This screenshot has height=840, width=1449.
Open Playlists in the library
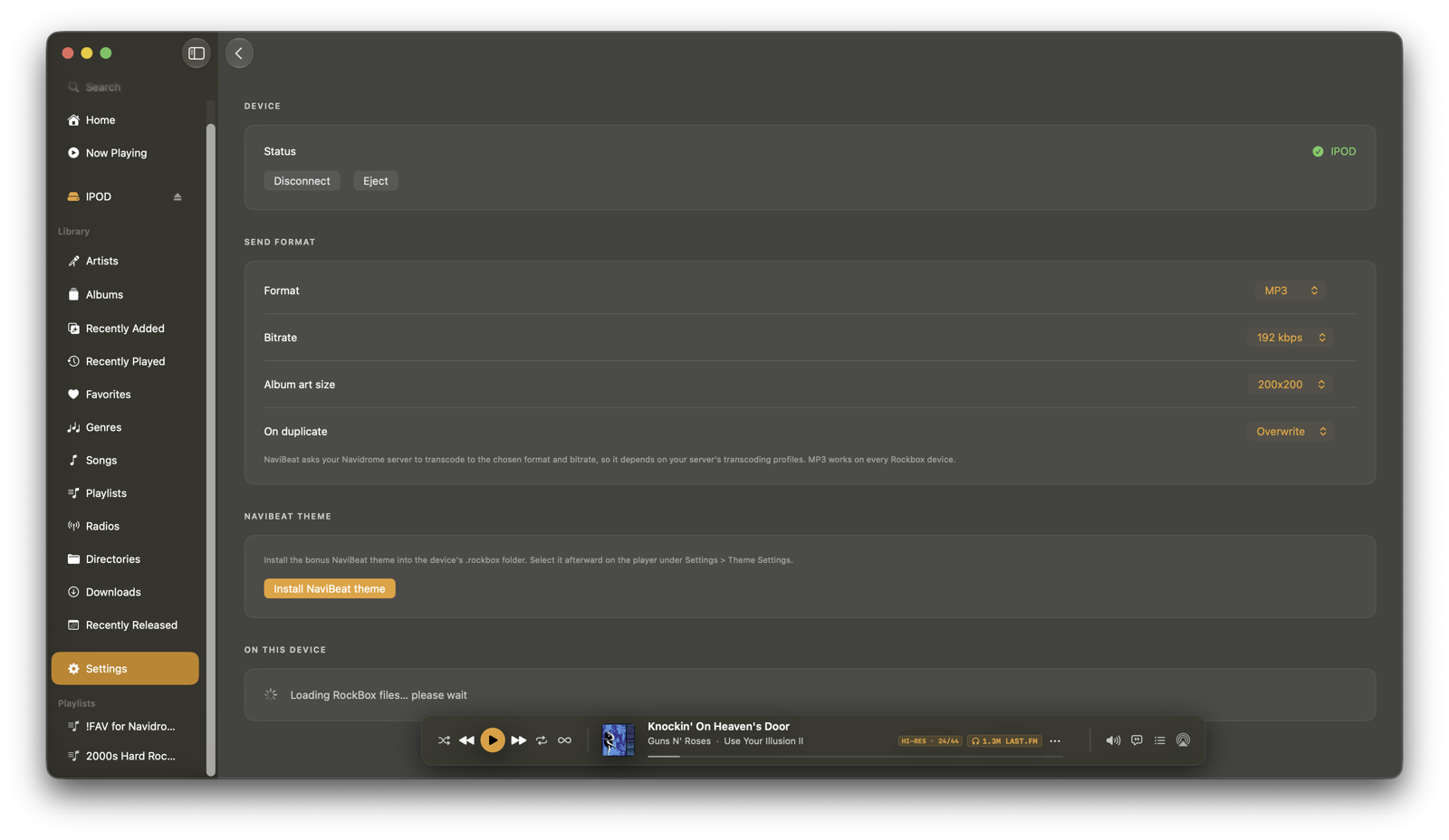click(x=125, y=492)
